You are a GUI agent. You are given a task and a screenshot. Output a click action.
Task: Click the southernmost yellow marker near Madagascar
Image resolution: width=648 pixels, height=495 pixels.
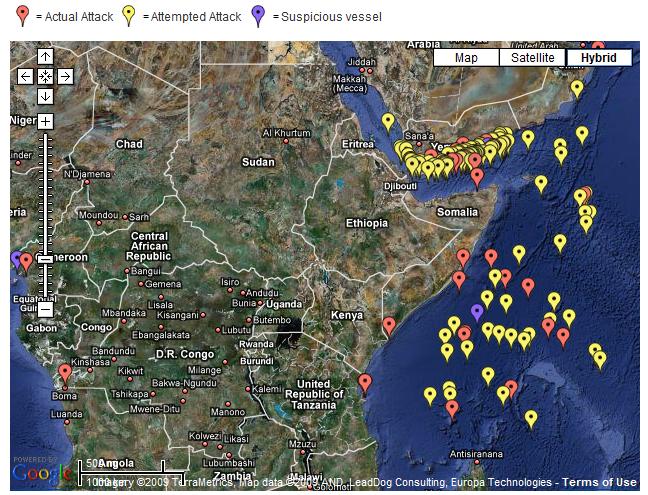click(x=531, y=419)
